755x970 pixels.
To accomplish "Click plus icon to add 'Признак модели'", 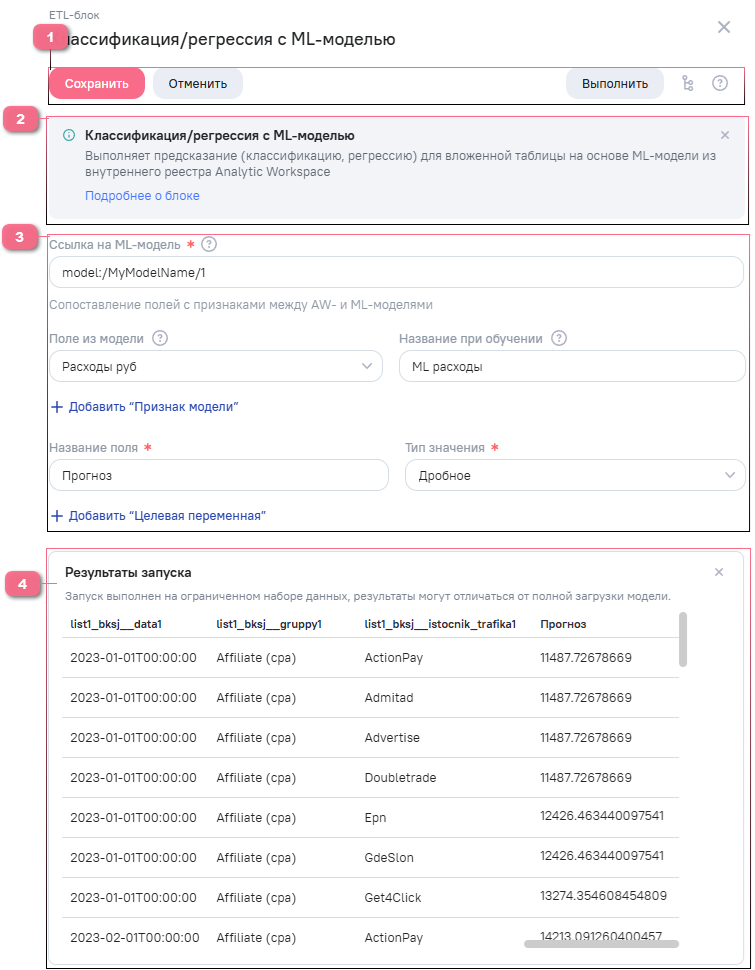I will click(57, 407).
